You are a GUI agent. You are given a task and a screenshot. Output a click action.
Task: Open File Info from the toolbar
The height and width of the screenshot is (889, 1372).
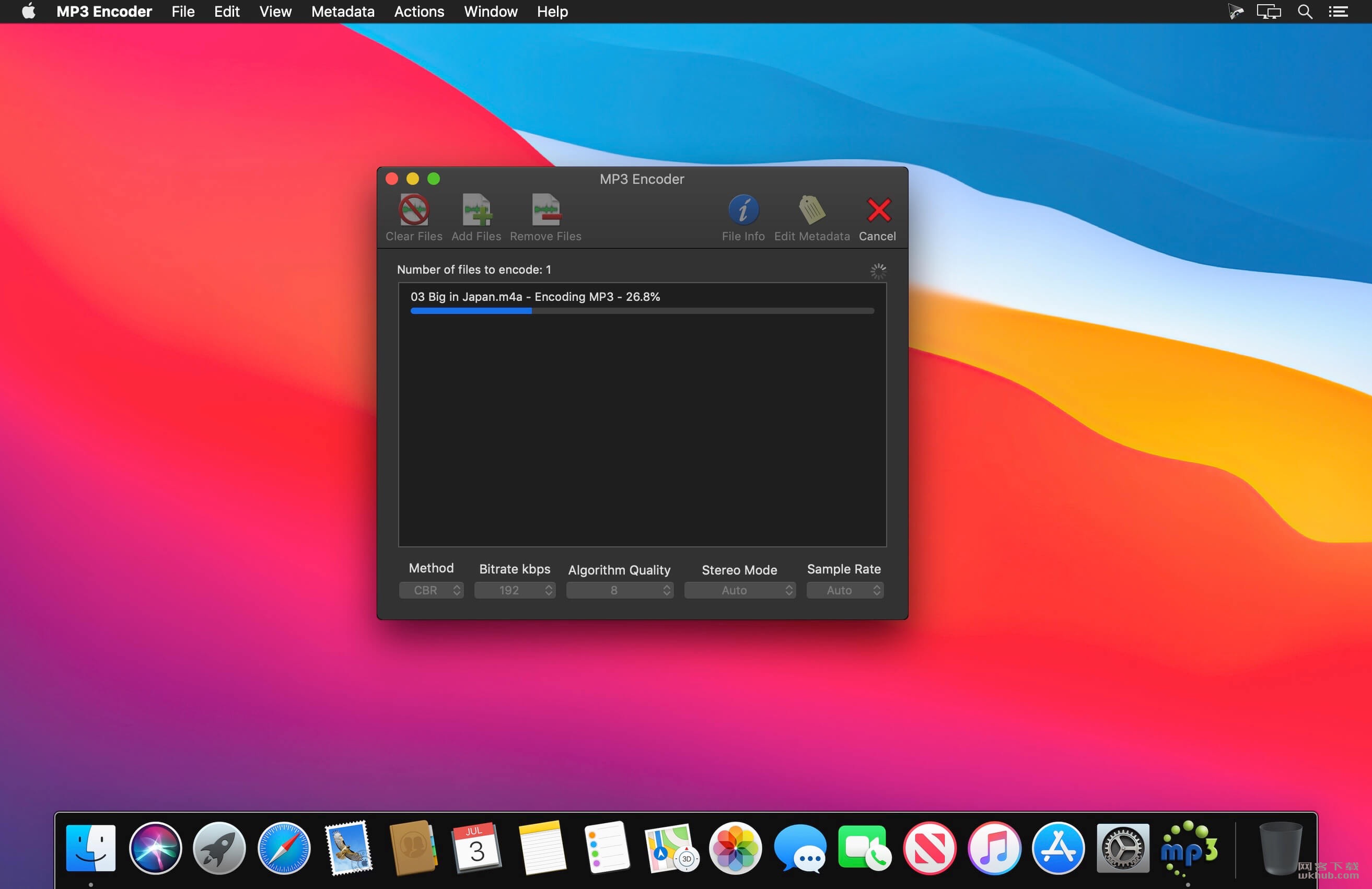[x=743, y=210]
